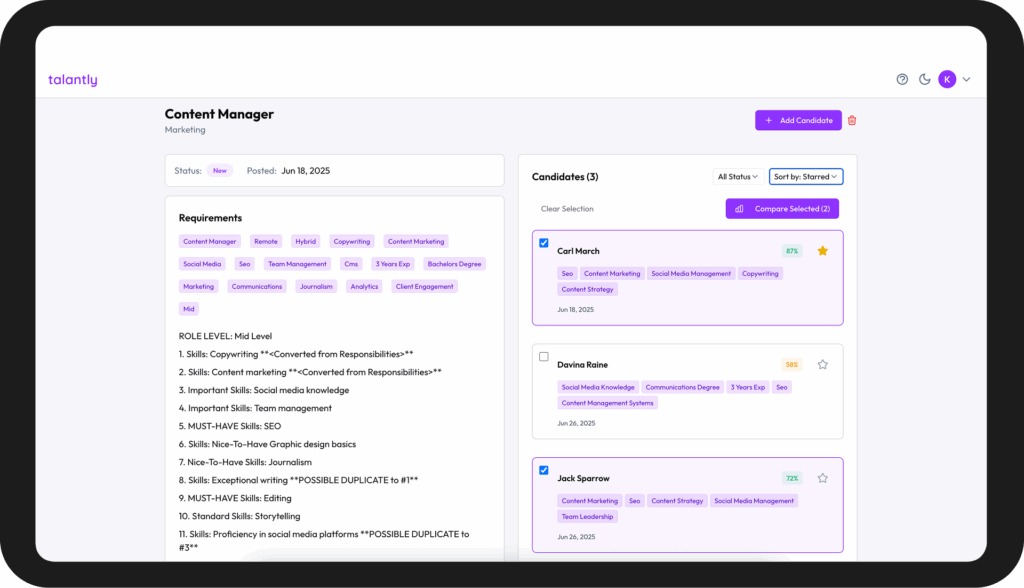Open the All Status filter dropdown

coord(738,177)
